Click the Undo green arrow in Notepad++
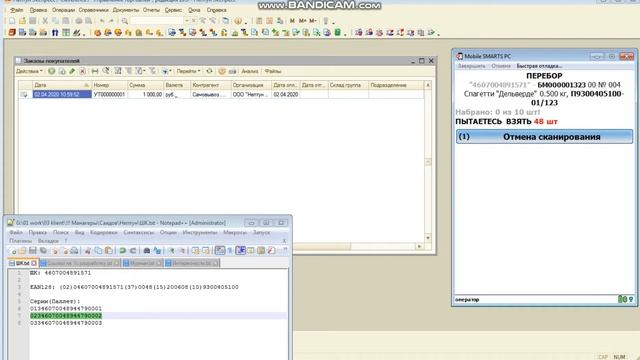Viewport: 640px width, 360px height. pyautogui.click(x=122, y=251)
